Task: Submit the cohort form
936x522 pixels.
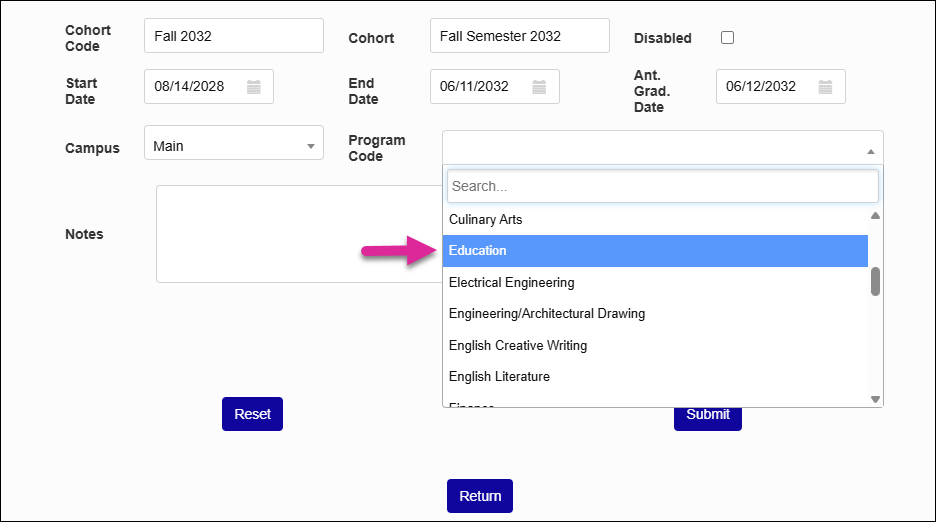Action: tap(708, 419)
